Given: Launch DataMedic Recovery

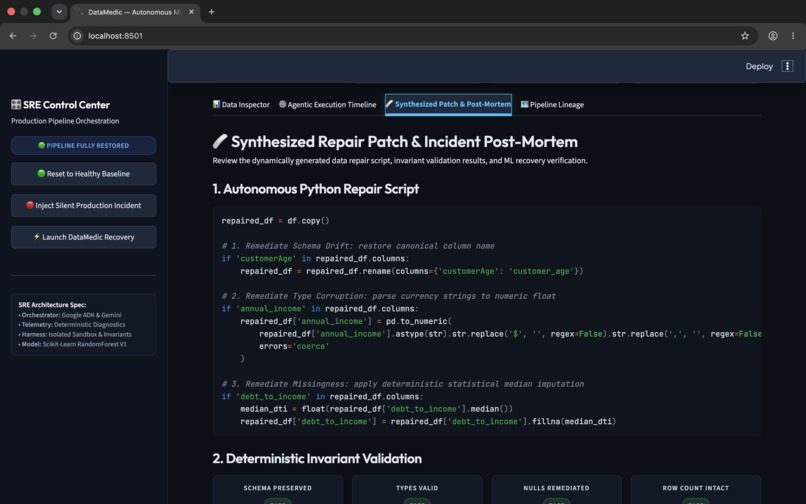Looking at the screenshot, I should [83, 237].
